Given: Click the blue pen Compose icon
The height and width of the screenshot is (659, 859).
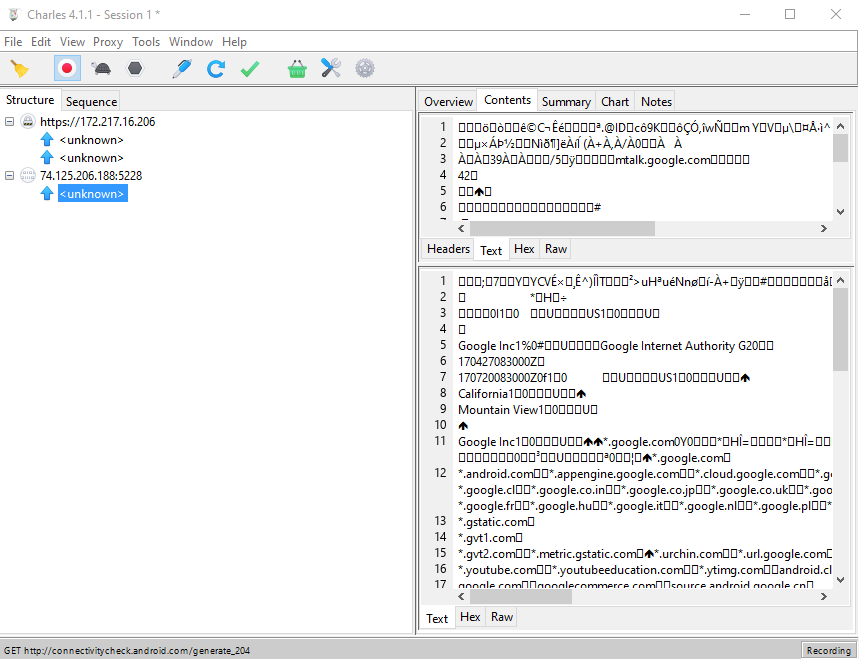Looking at the screenshot, I should click(181, 69).
